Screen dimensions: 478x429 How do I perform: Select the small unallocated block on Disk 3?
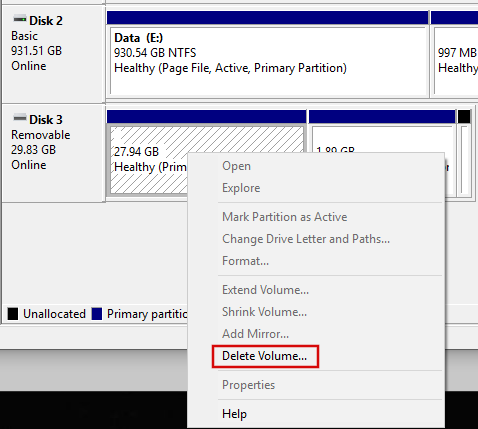tap(464, 154)
